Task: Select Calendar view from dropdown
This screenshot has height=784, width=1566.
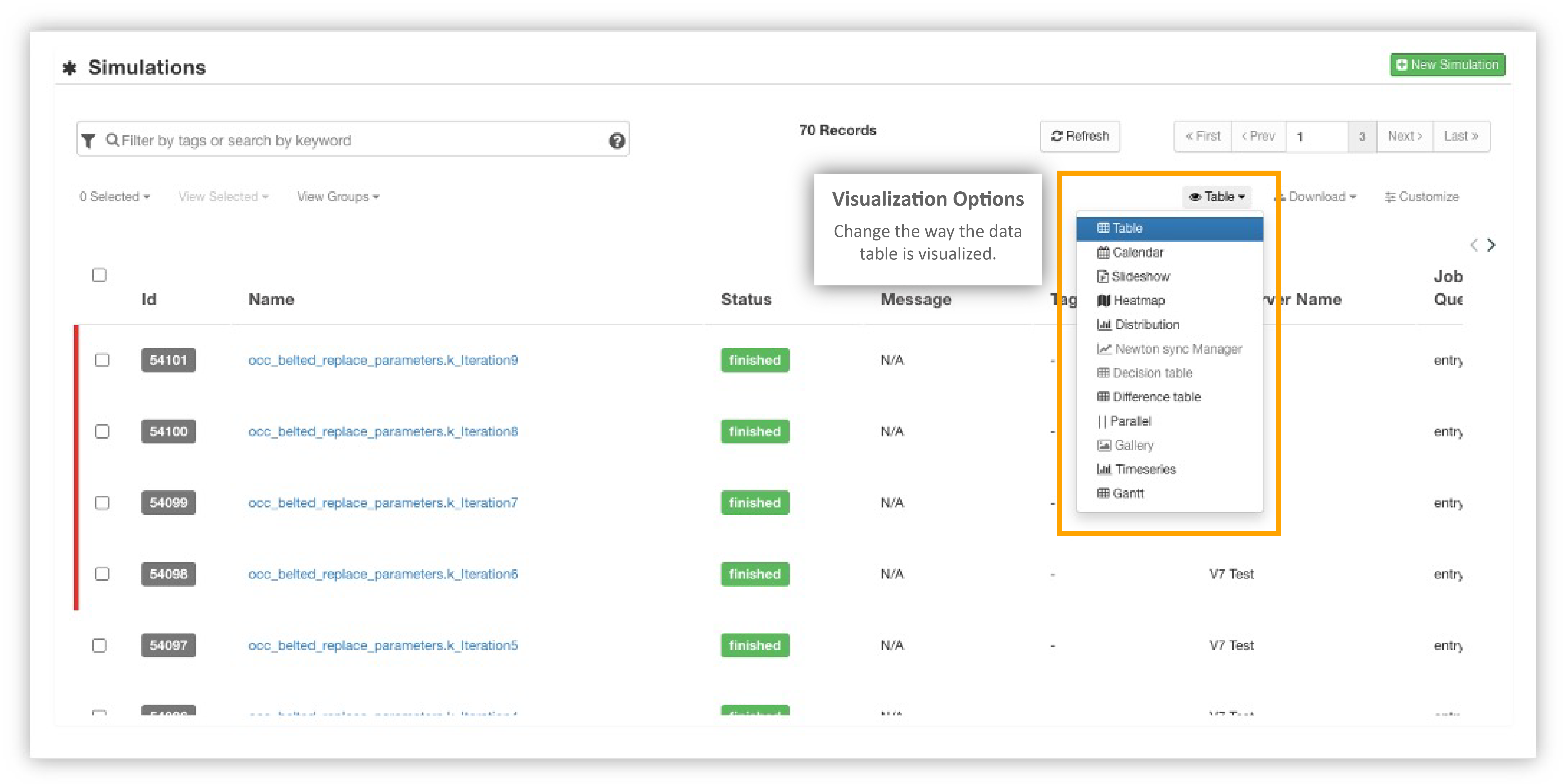Action: pos(1137,252)
